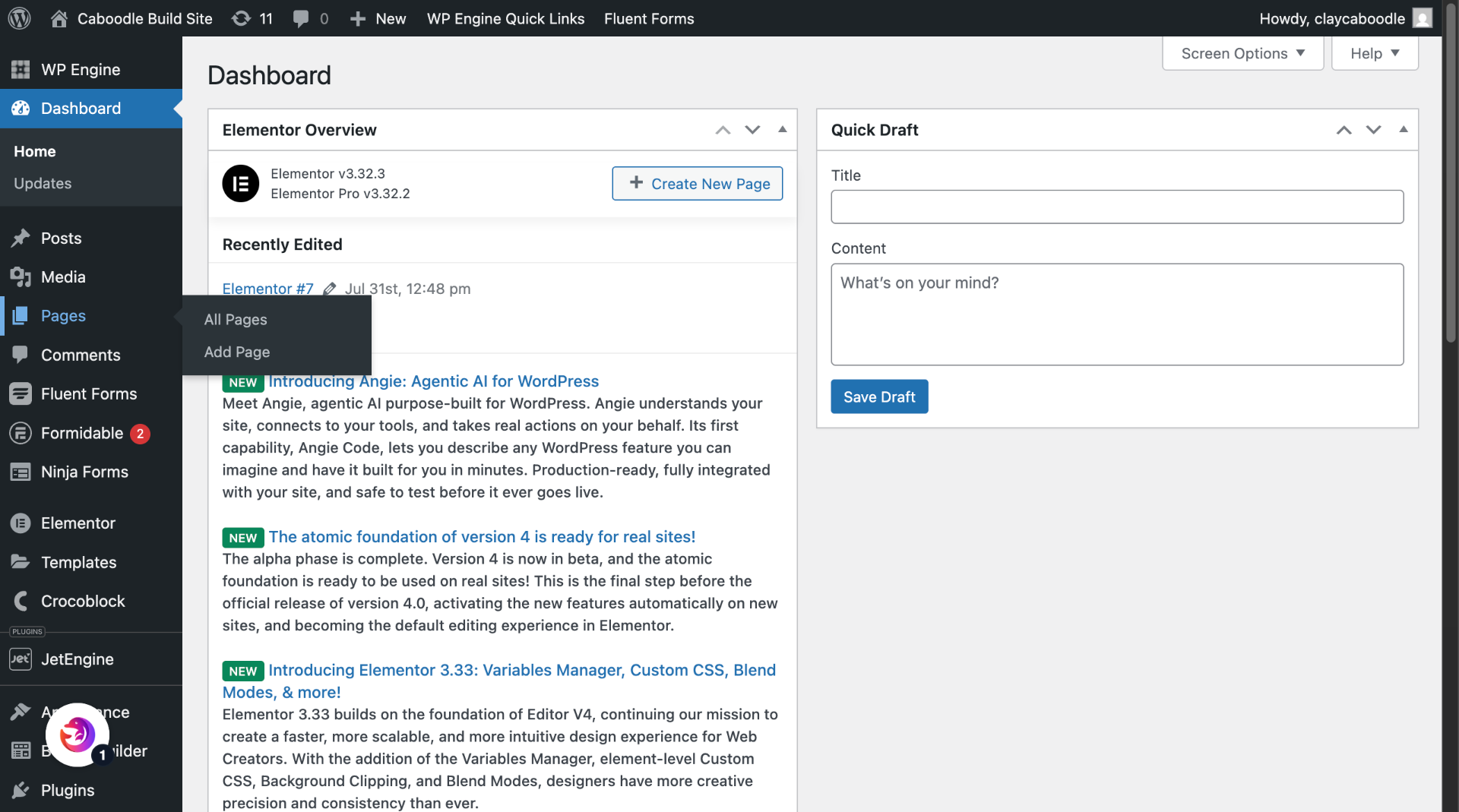1459x812 pixels.
Task: Click the Media library icon
Action: tap(21, 277)
